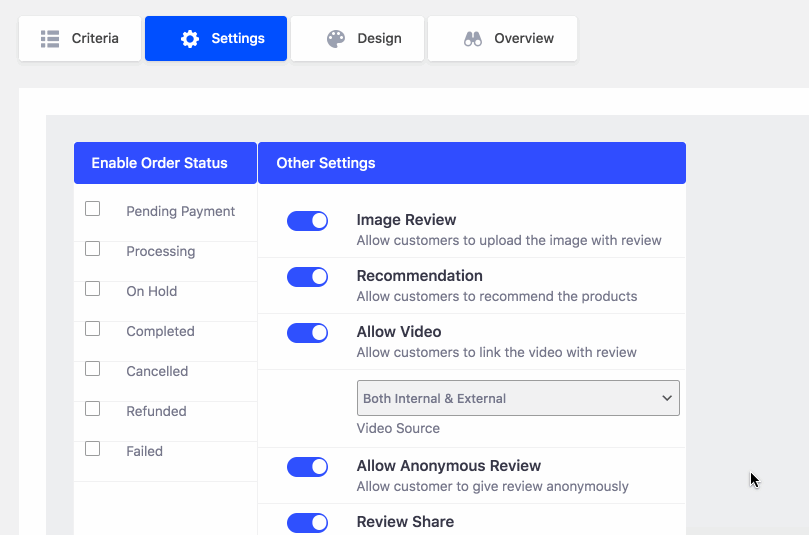
Task: Click the Settings gear icon
Action: click(190, 39)
